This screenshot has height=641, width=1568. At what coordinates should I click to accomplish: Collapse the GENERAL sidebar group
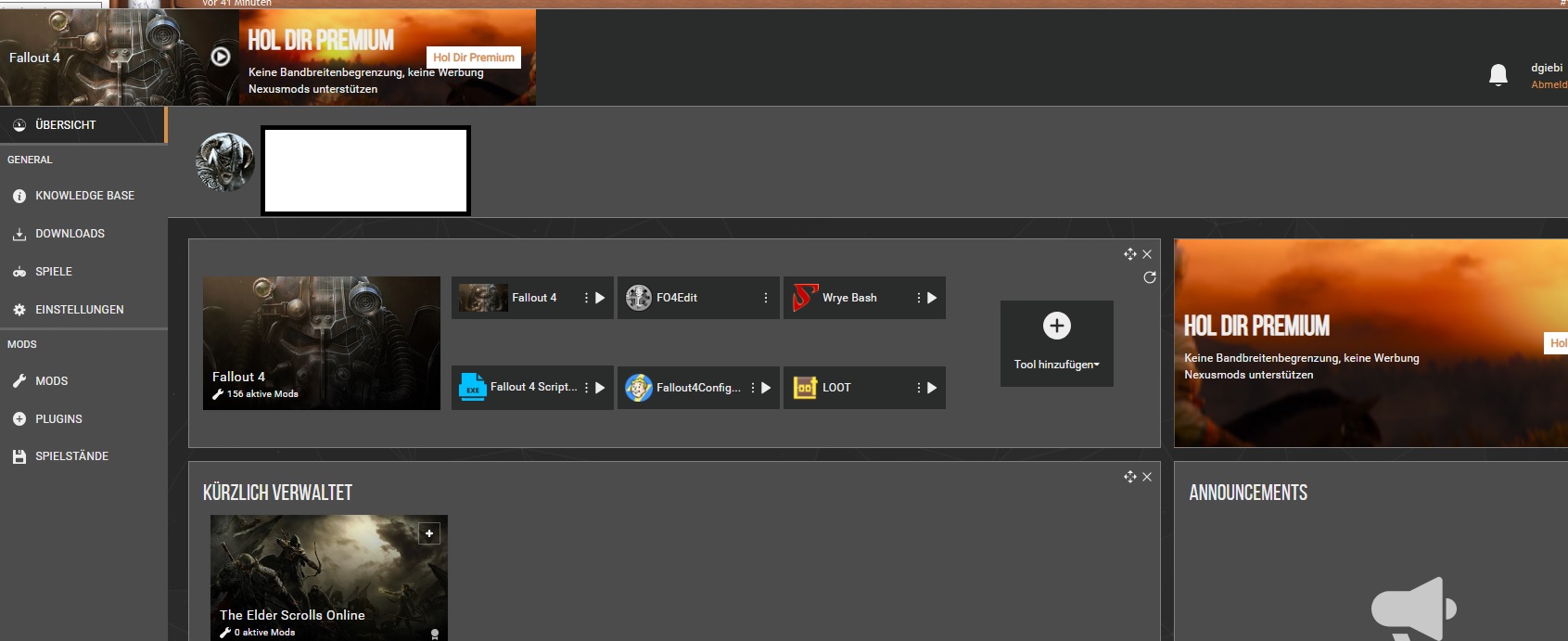30,160
